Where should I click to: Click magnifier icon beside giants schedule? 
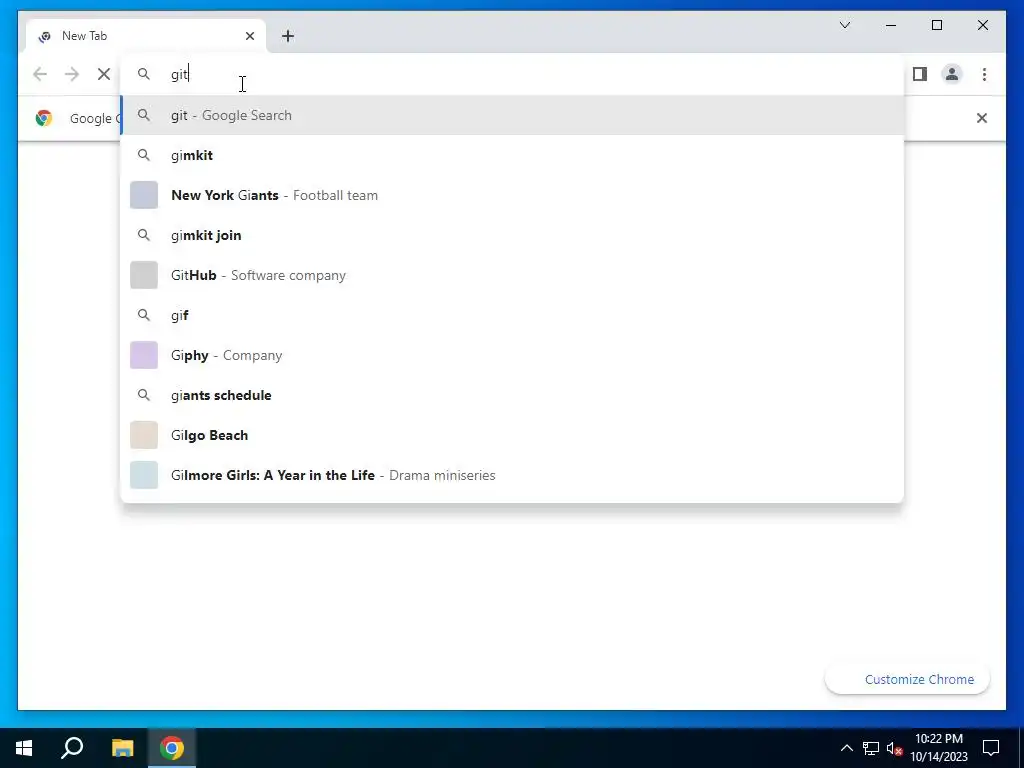pyautogui.click(x=144, y=395)
